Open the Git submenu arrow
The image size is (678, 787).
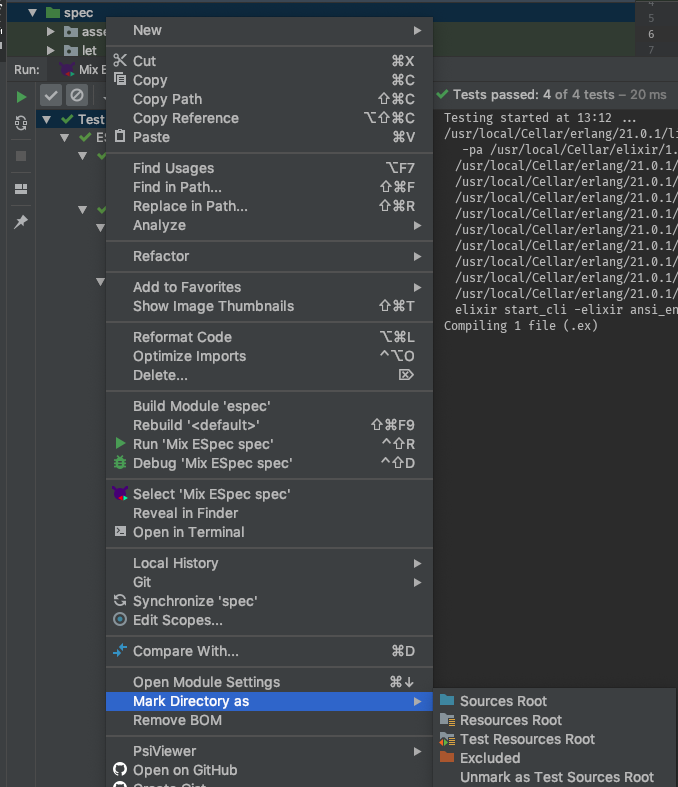coord(417,583)
